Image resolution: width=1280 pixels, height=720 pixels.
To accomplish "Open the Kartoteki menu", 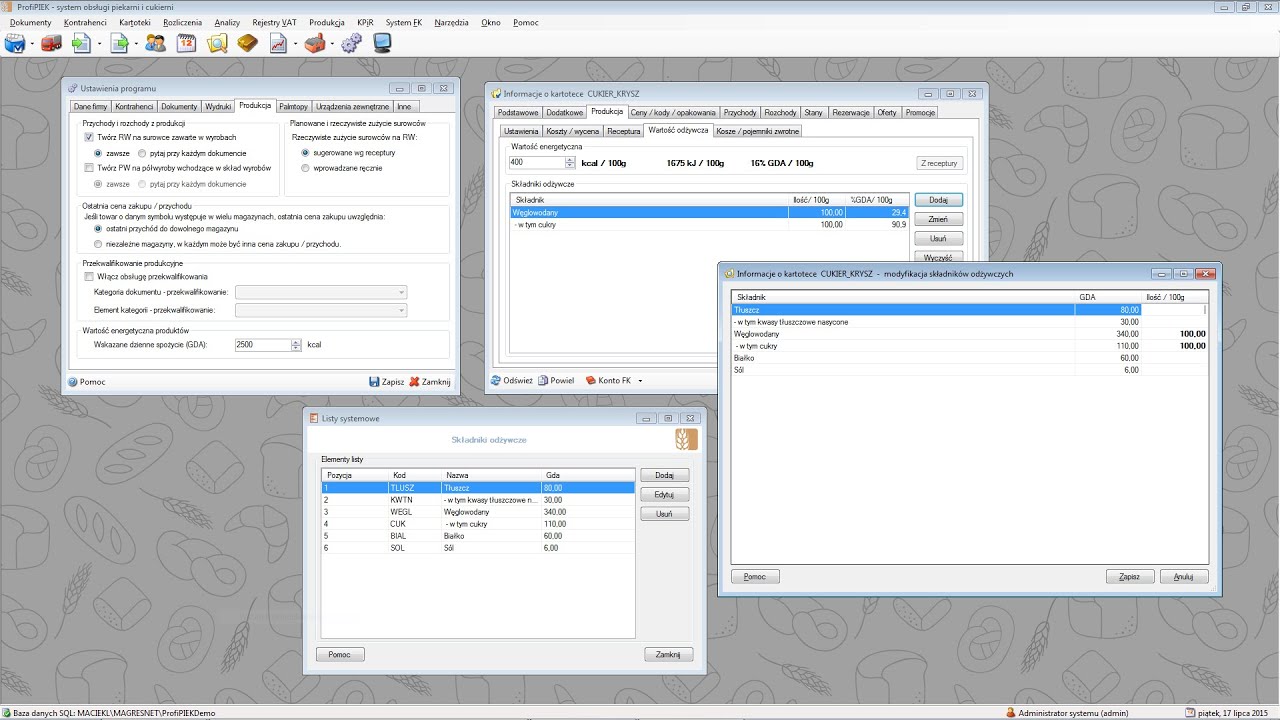I will pyautogui.click(x=134, y=22).
